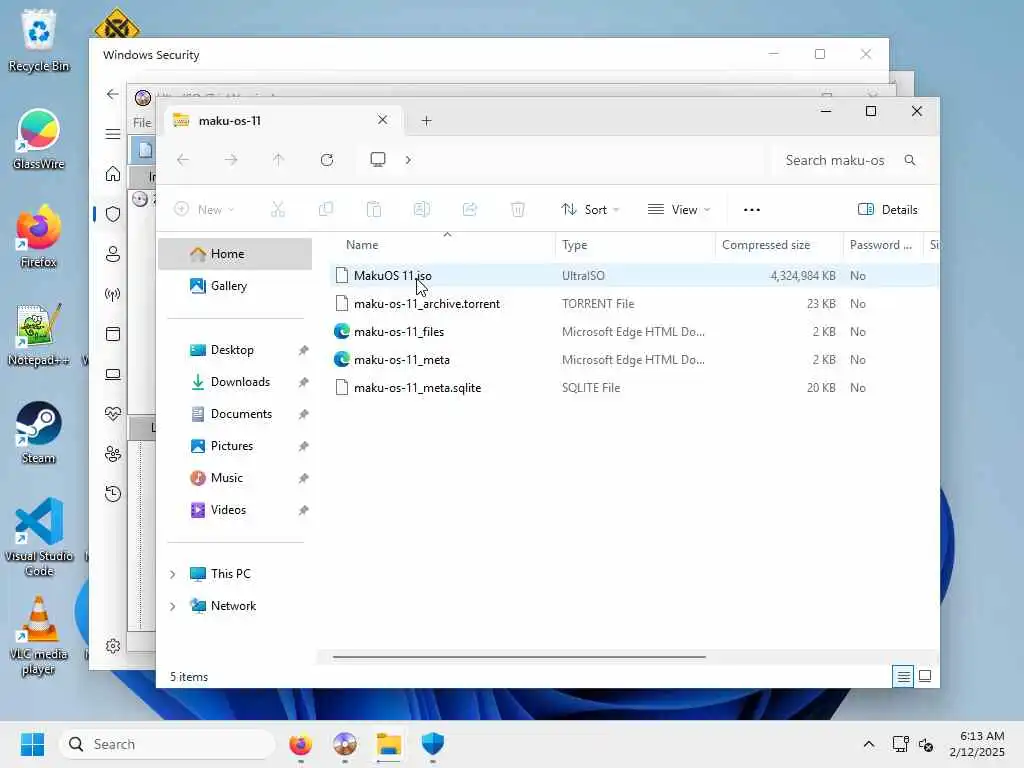The image size is (1024, 768).
Task: Open Protection history in Windows Security
Action: click(112, 494)
